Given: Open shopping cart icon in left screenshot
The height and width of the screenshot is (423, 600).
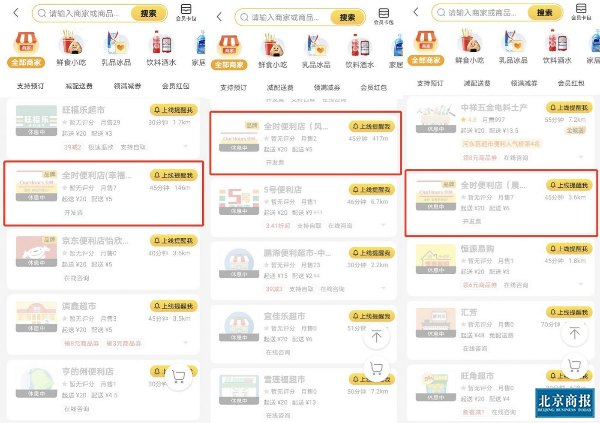Looking at the screenshot, I should (178, 377).
